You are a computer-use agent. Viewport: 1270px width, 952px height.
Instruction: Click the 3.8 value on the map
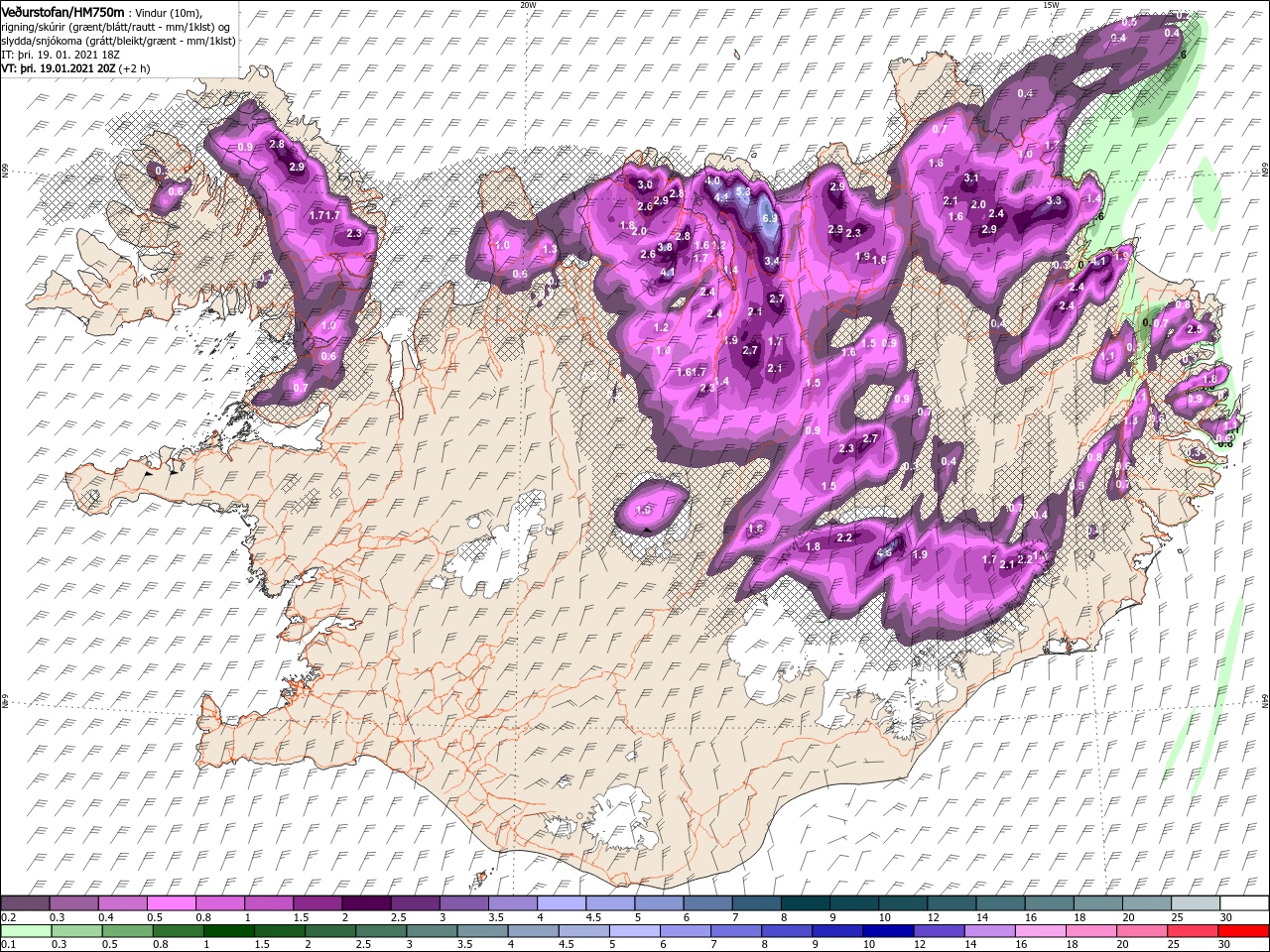(666, 247)
